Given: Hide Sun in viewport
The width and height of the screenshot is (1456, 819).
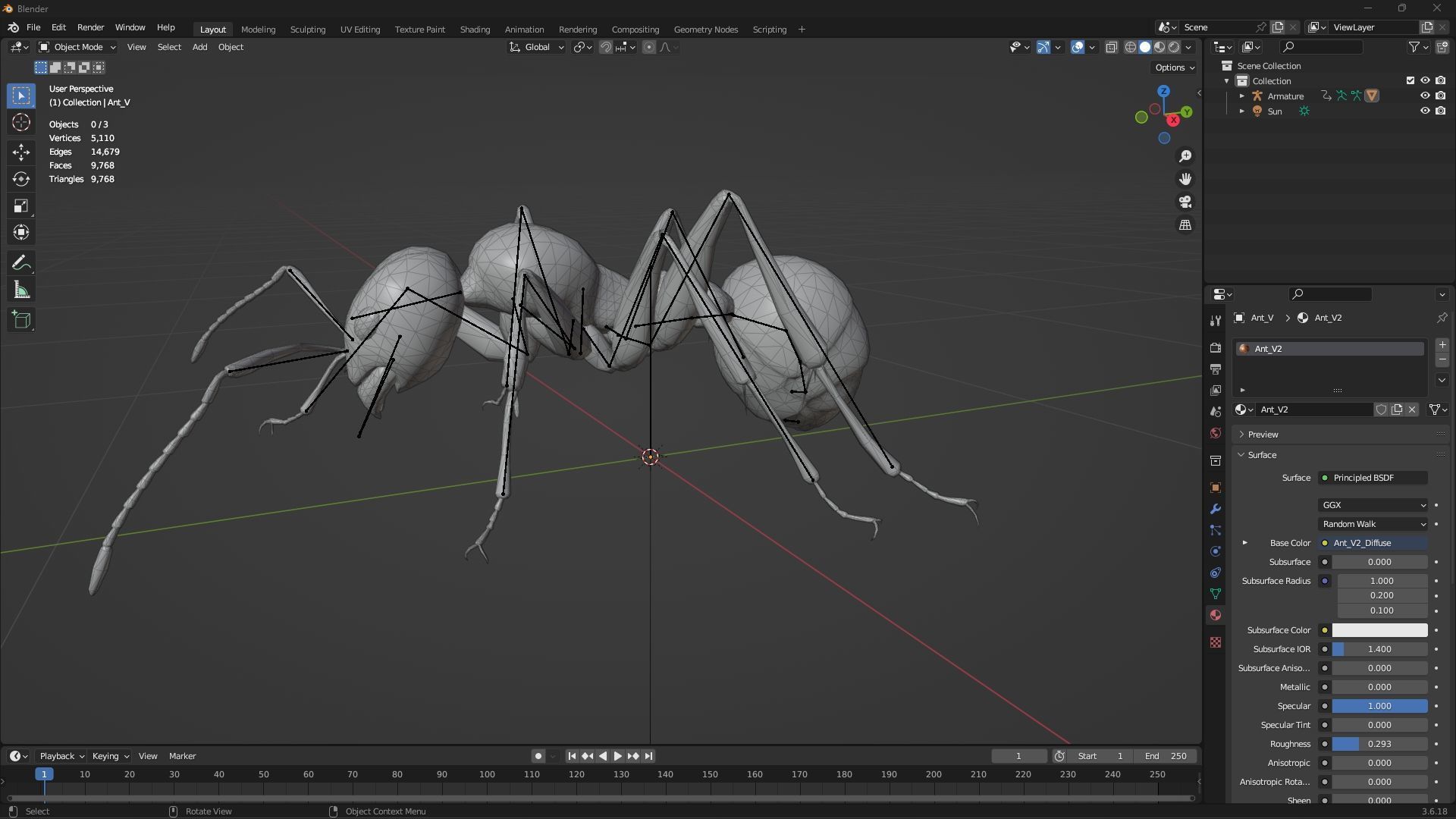Looking at the screenshot, I should pyautogui.click(x=1425, y=111).
